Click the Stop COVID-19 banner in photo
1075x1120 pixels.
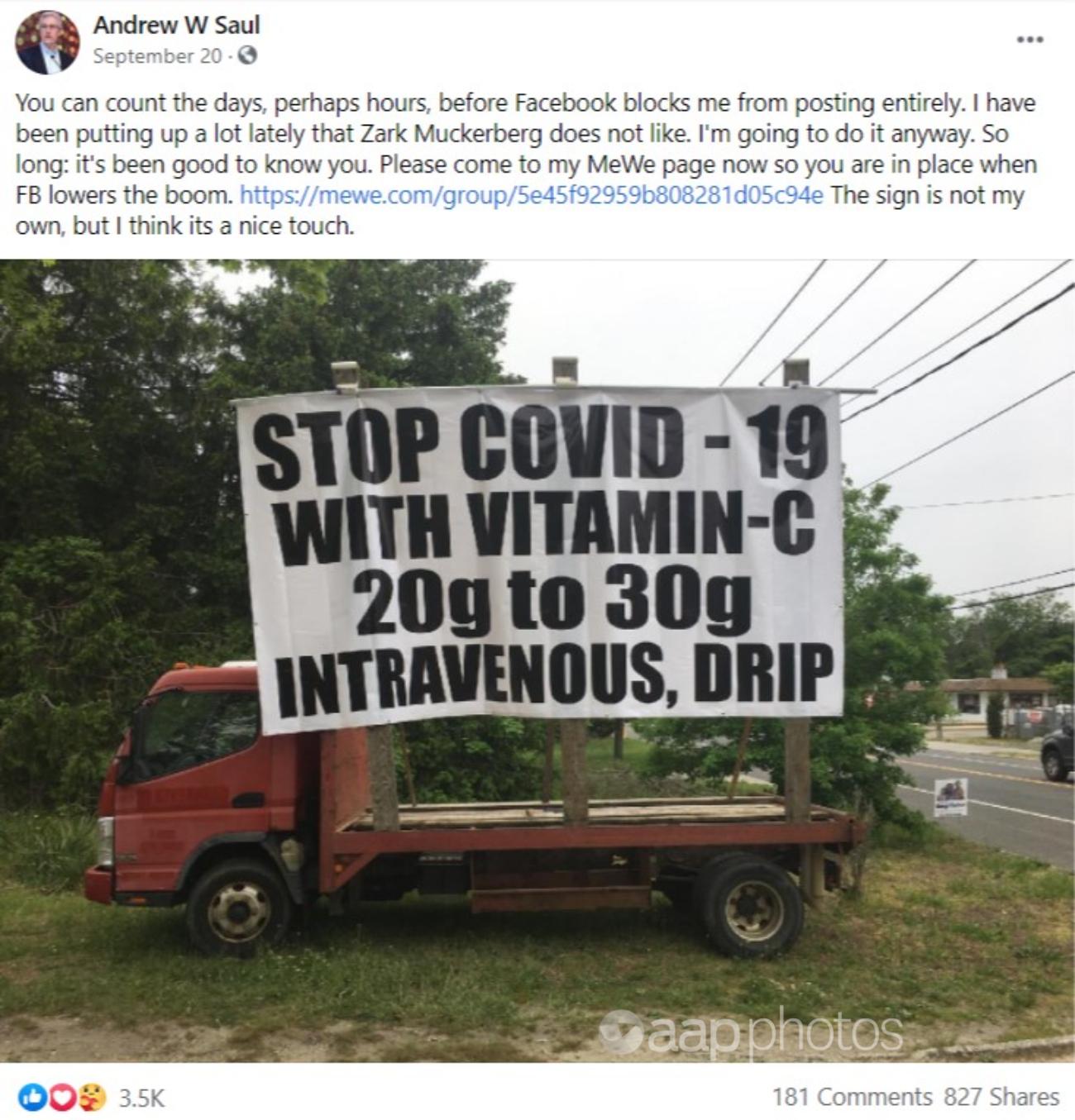(542, 559)
